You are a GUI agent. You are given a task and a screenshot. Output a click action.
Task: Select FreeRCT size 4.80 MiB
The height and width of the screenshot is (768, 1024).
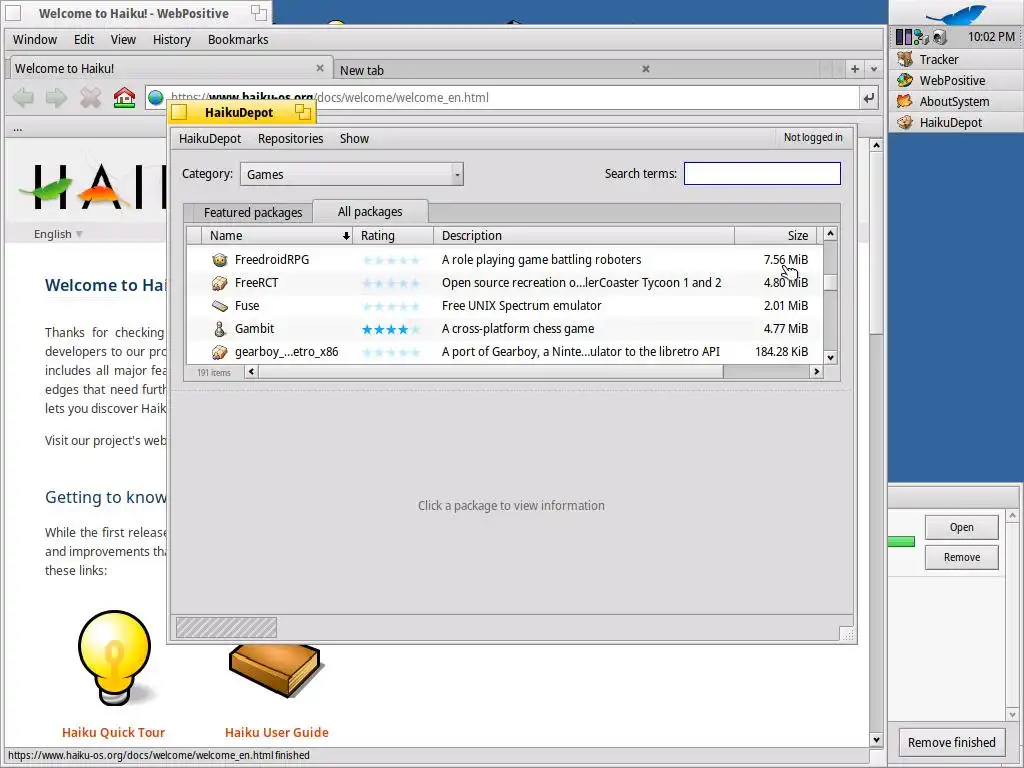(x=786, y=283)
